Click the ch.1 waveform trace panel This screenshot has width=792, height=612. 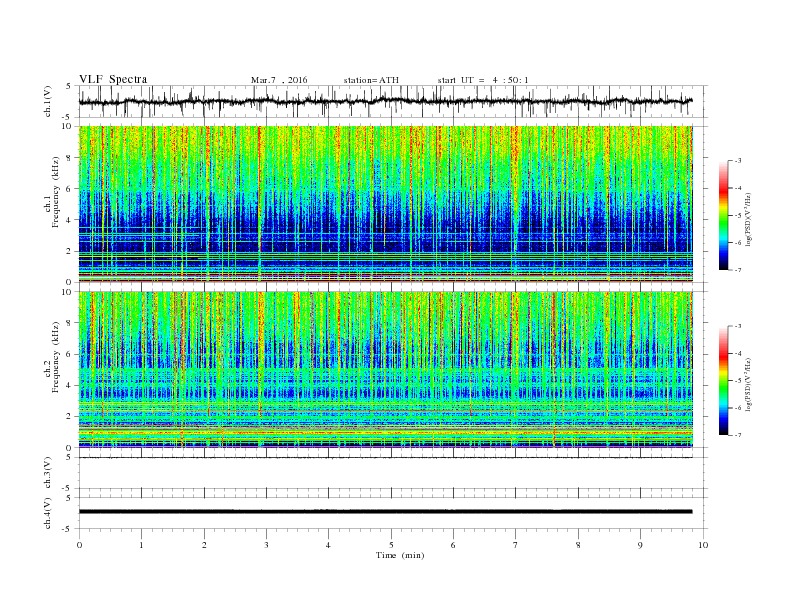(x=392, y=101)
